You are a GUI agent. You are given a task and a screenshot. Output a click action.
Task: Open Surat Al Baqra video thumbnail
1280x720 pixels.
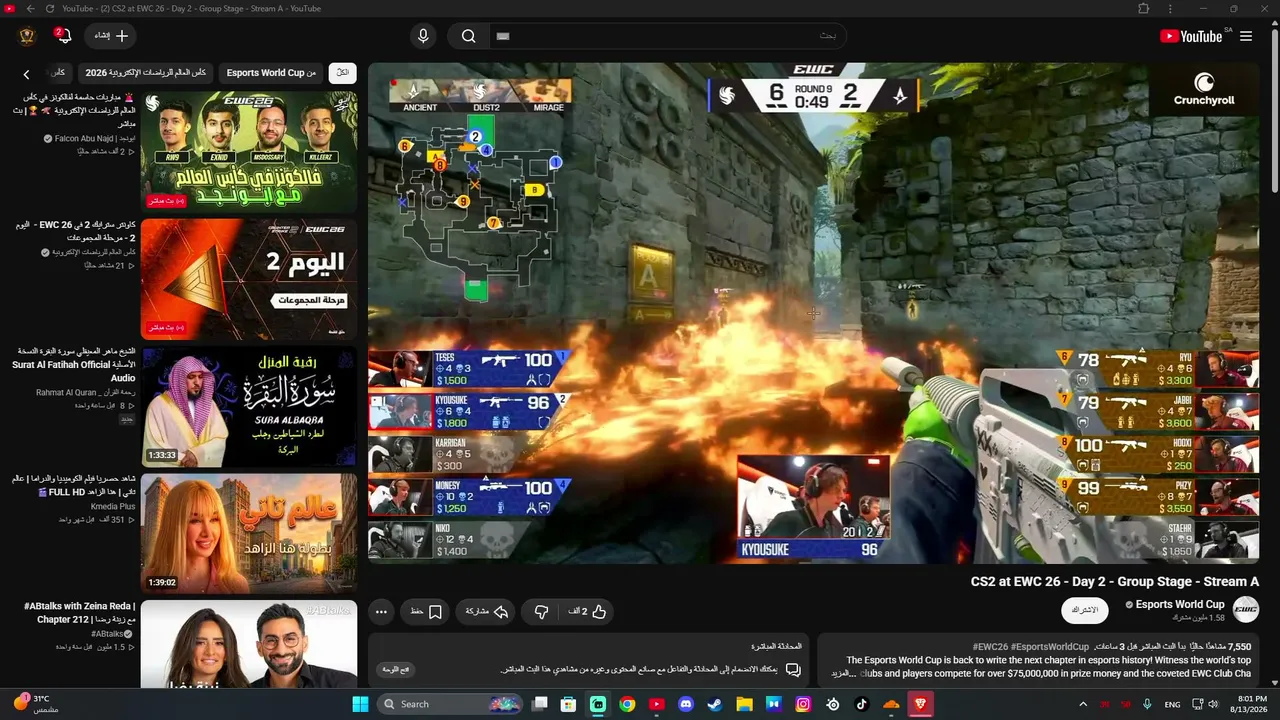(249, 407)
